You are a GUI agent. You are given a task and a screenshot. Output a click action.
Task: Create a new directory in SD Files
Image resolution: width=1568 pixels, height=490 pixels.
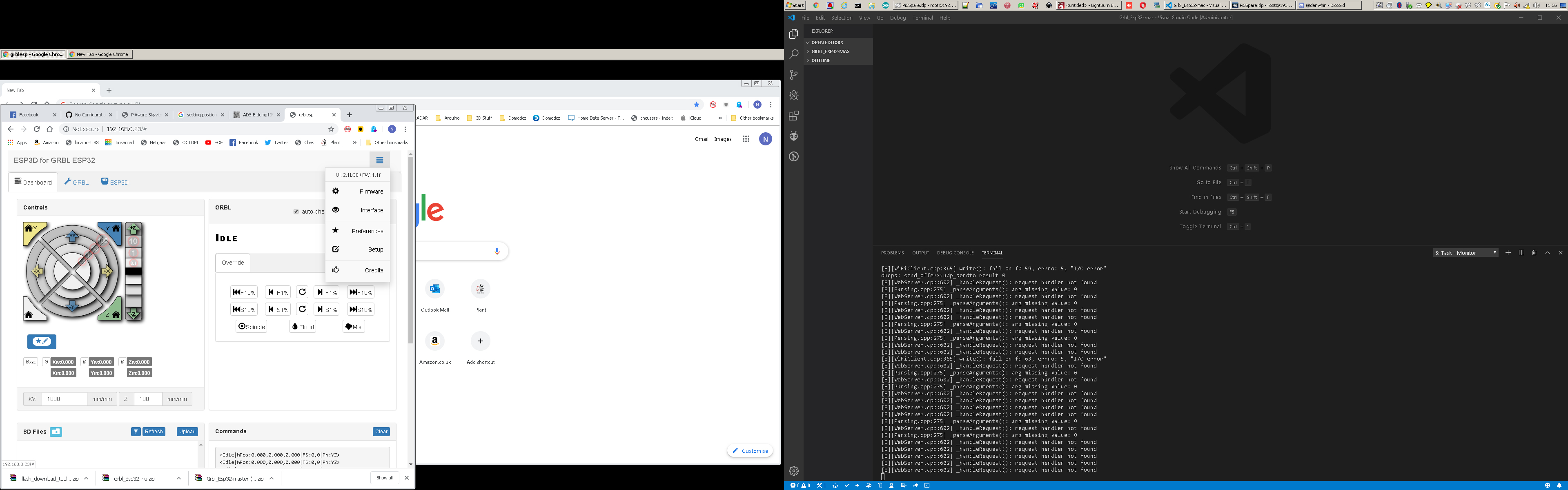(x=56, y=432)
